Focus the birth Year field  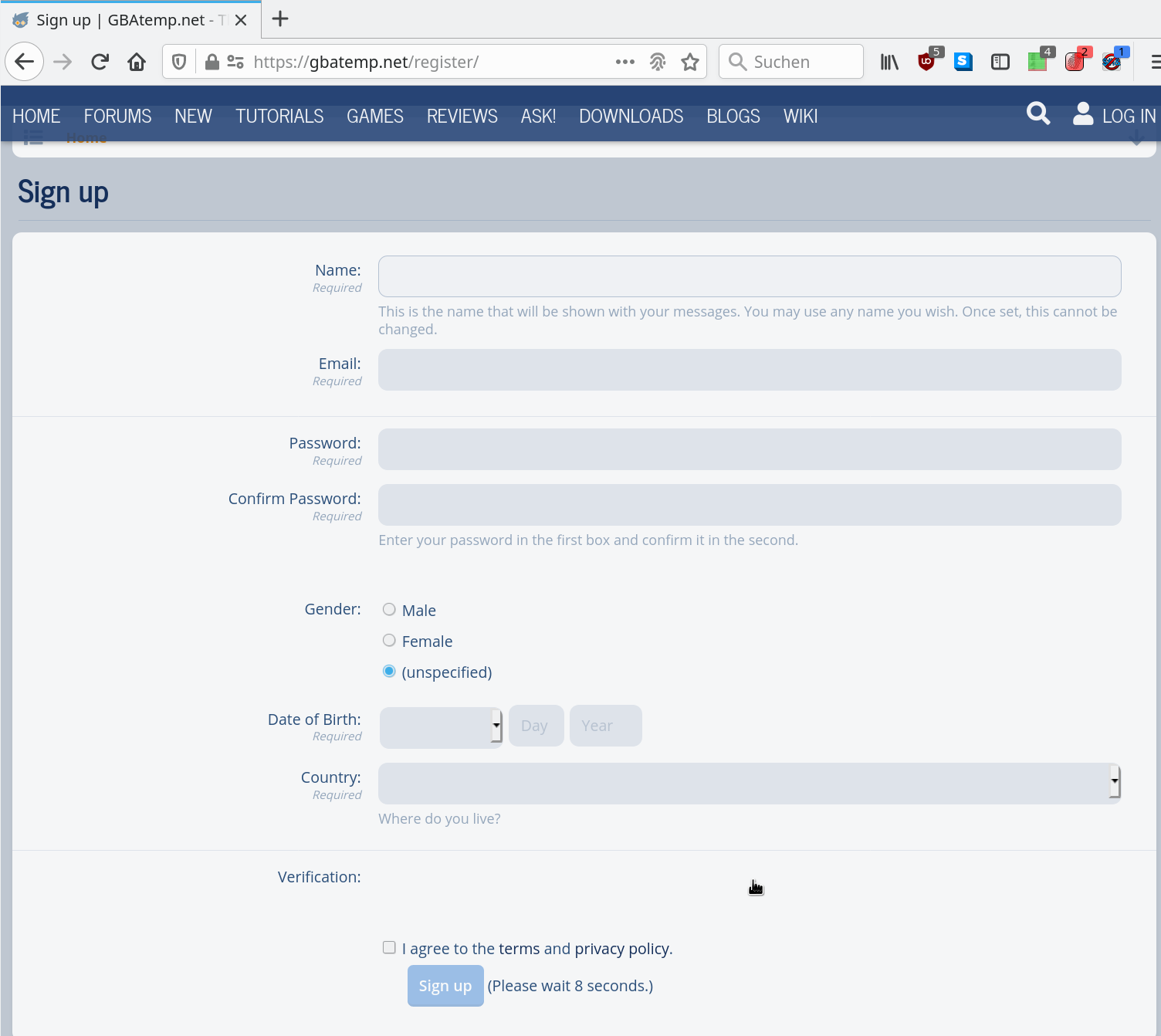606,726
